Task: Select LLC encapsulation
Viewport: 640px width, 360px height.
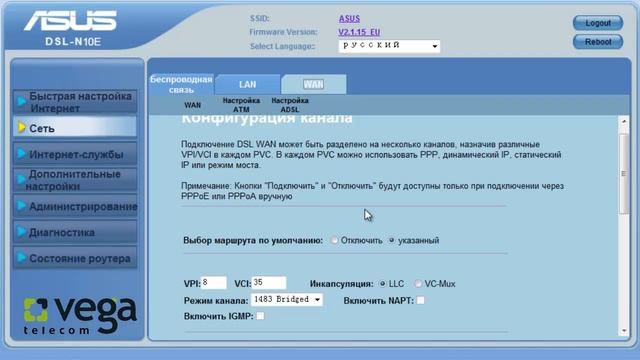Action: click(382, 284)
